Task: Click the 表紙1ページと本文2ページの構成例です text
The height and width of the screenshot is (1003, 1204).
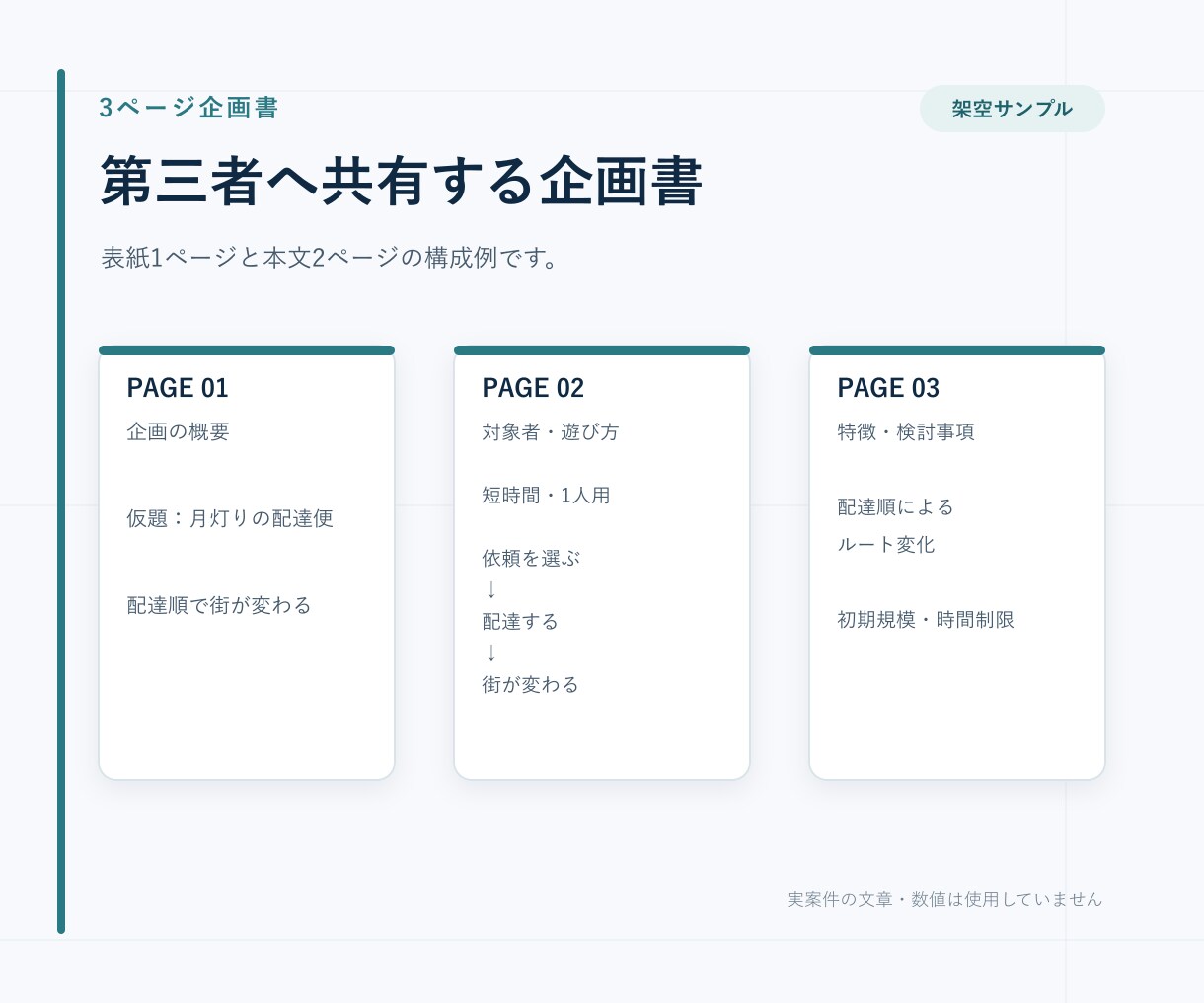Action: point(331,258)
